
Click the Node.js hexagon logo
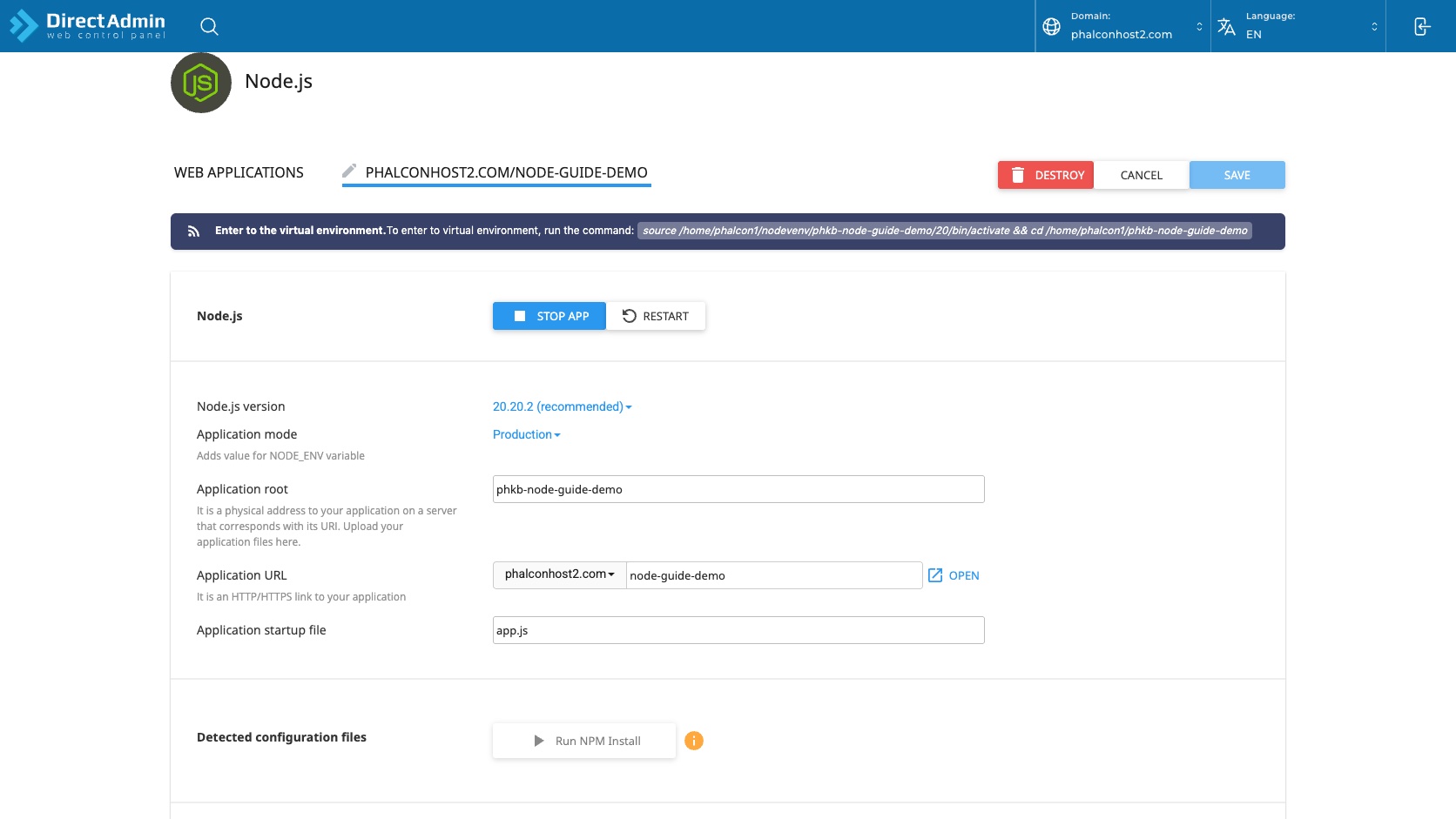coord(201,83)
